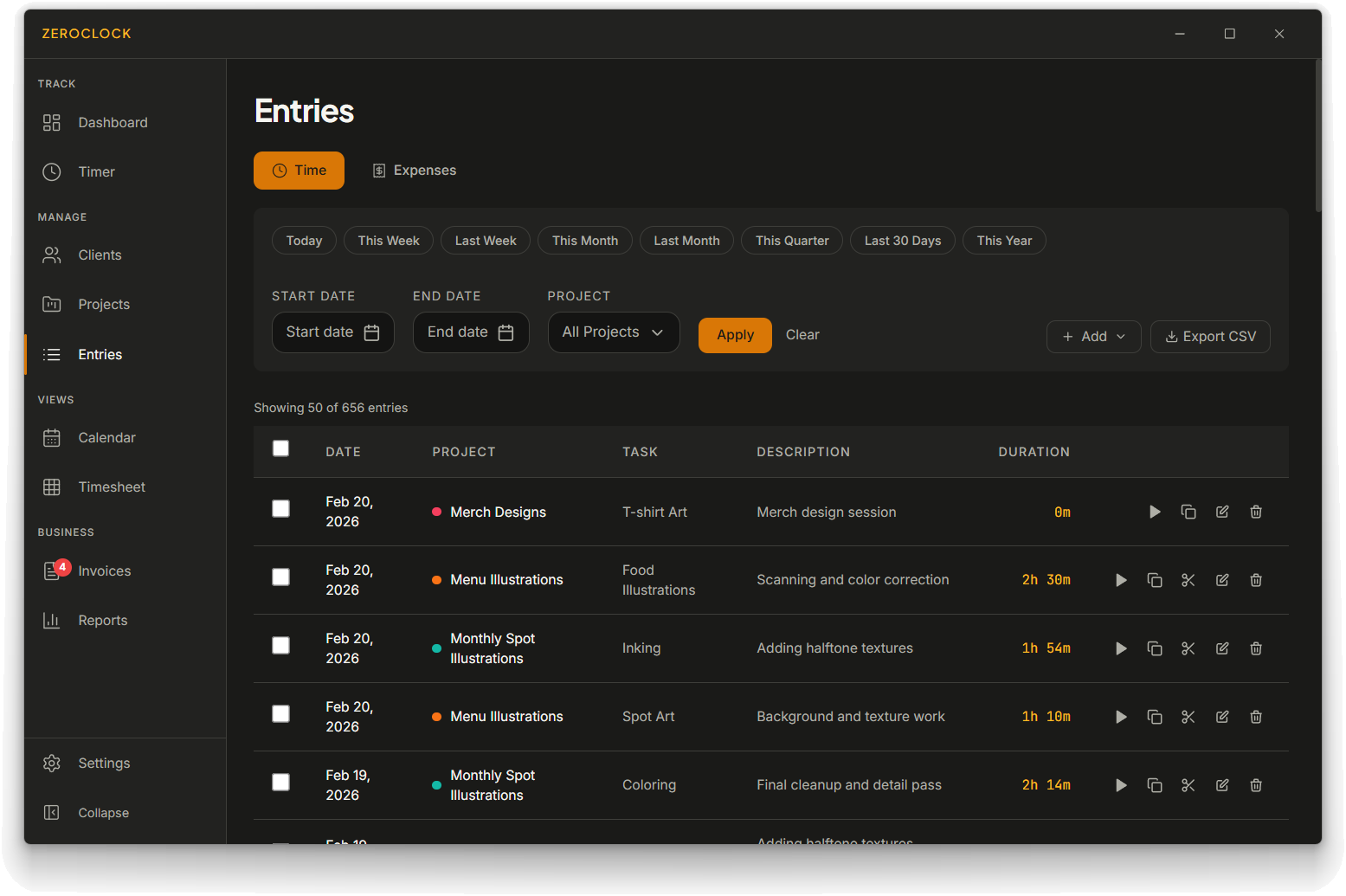Expand the Add dropdown menu
This screenshot has height=896, width=1346.
click(x=1093, y=337)
